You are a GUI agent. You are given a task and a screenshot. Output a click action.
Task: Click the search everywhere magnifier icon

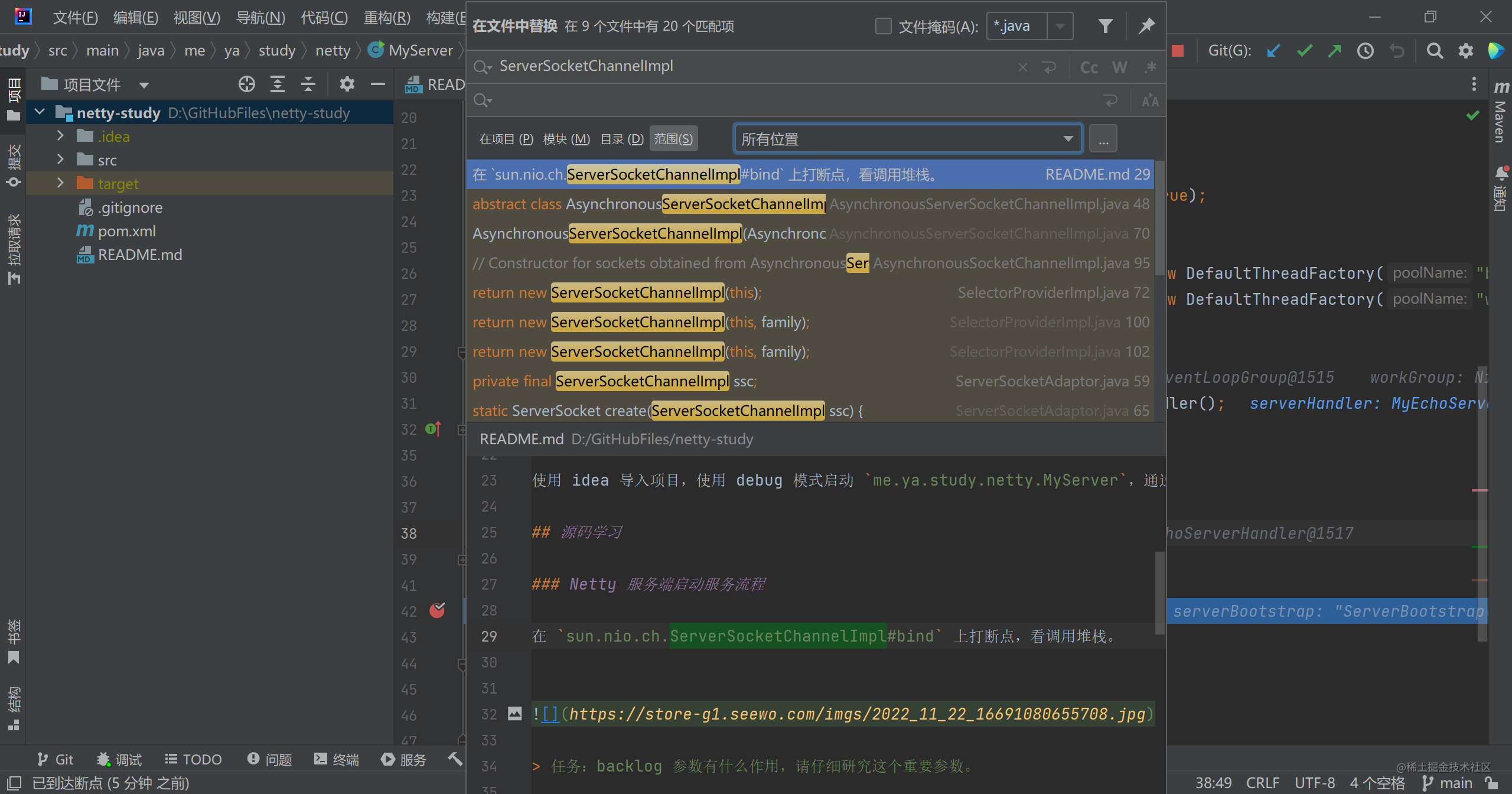tap(1435, 51)
